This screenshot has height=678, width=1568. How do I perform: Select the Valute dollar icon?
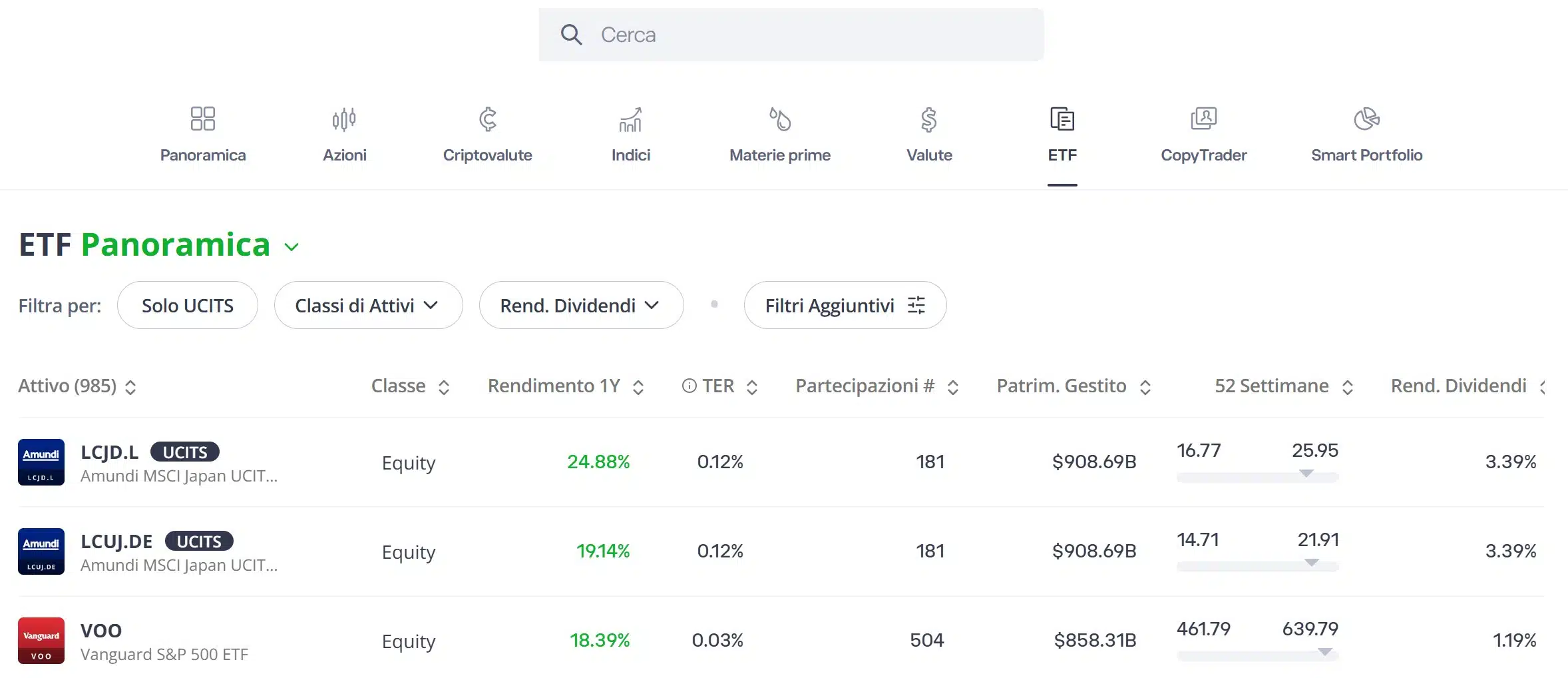929,119
